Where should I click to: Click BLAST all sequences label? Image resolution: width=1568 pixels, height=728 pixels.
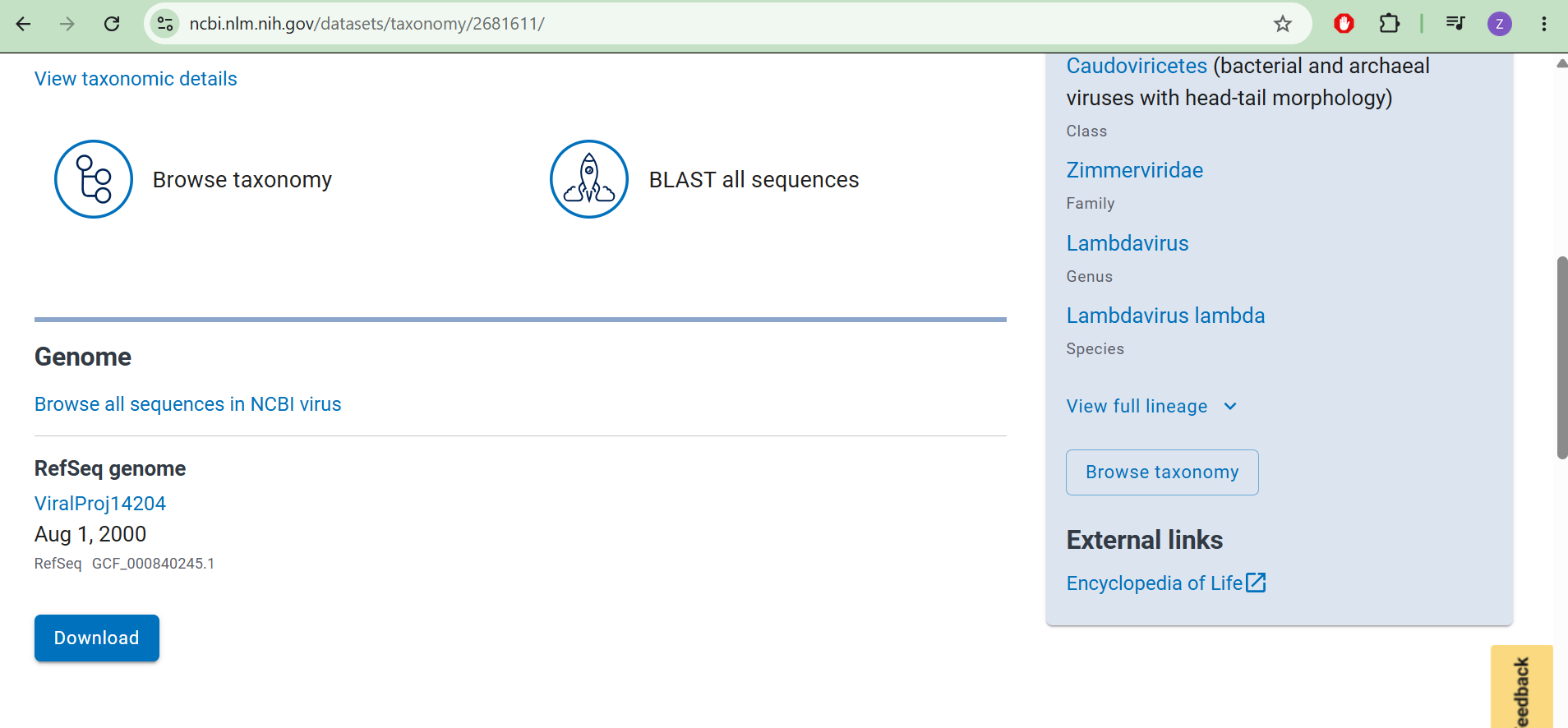(x=754, y=180)
